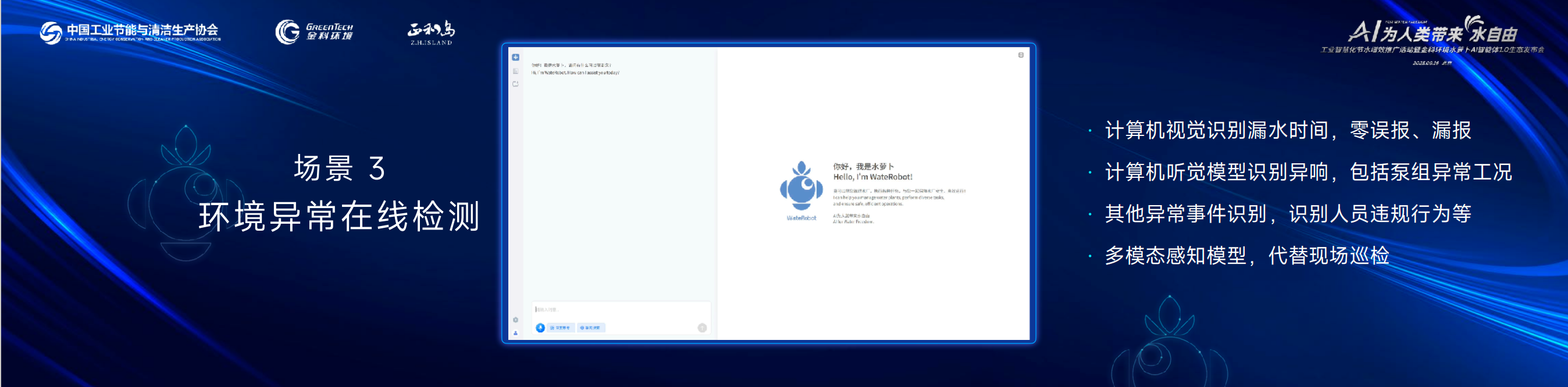Start a new chat with the plus icon

coord(515,57)
